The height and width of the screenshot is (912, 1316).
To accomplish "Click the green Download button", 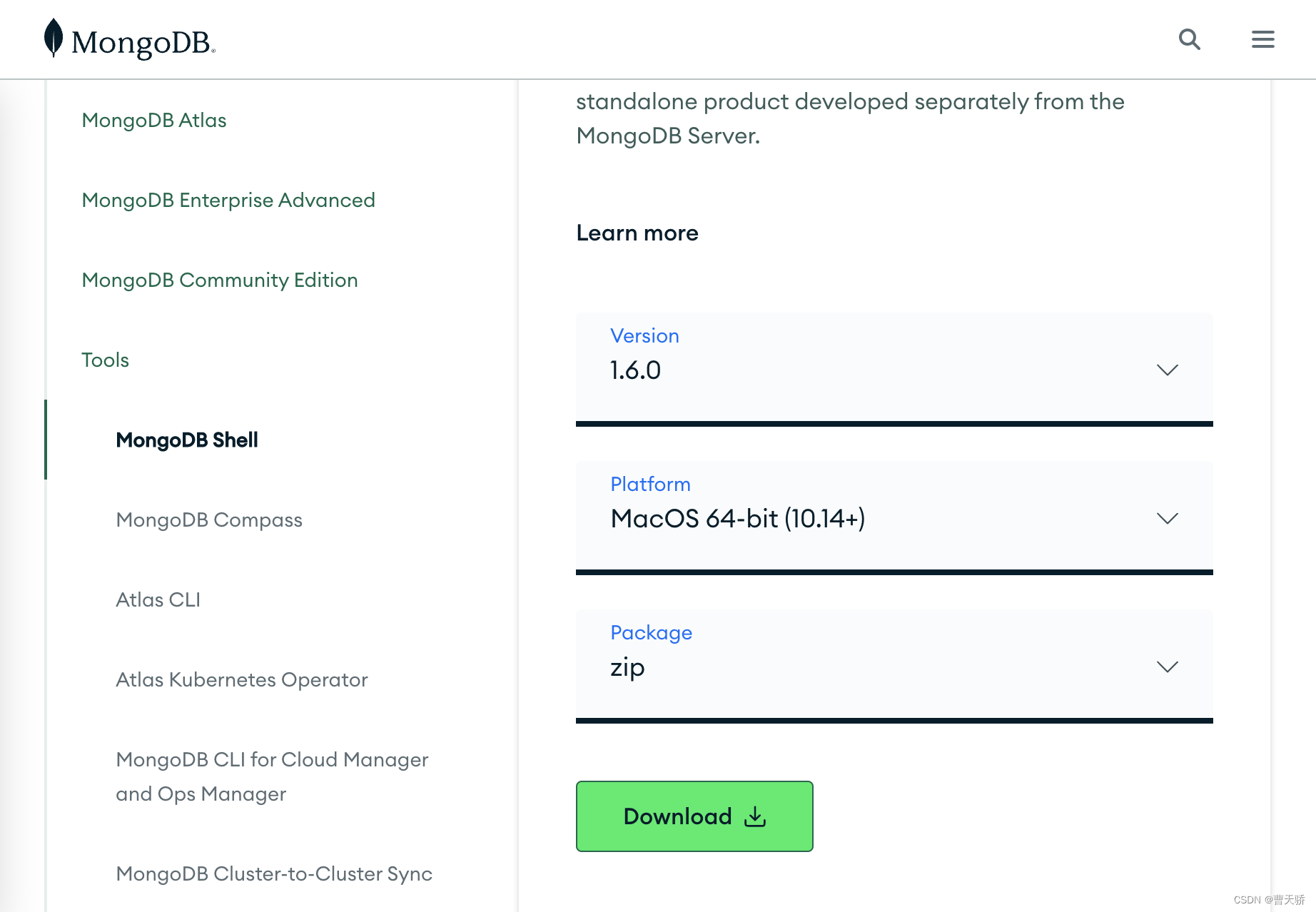I will tap(694, 816).
